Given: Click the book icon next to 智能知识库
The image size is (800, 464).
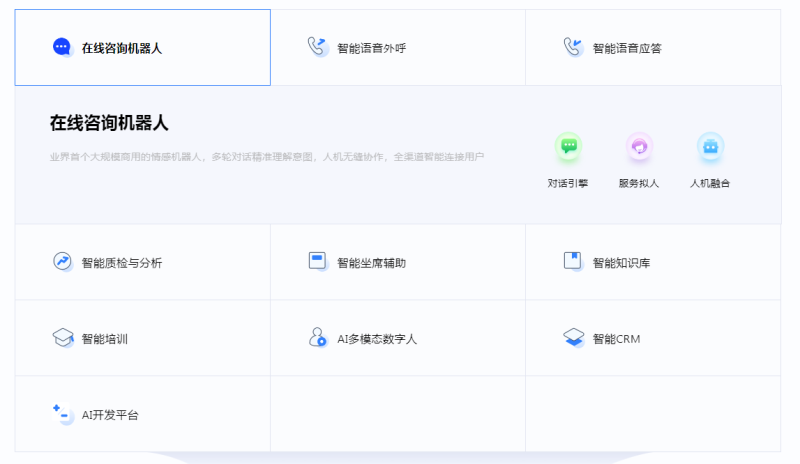Looking at the screenshot, I should [x=572, y=262].
